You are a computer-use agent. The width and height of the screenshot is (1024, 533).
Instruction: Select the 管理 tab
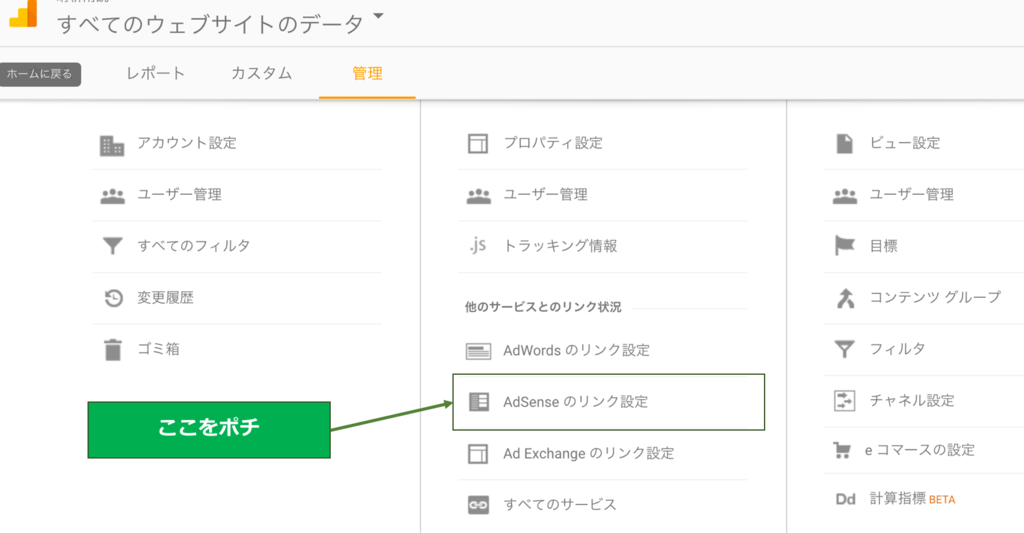tap(367, 73)
